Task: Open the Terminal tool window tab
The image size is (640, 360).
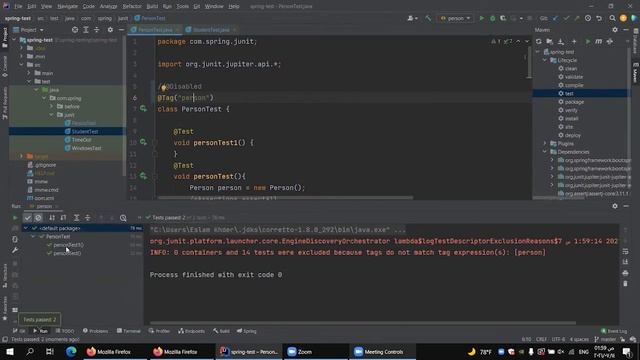Action: (x=129, y=331)
